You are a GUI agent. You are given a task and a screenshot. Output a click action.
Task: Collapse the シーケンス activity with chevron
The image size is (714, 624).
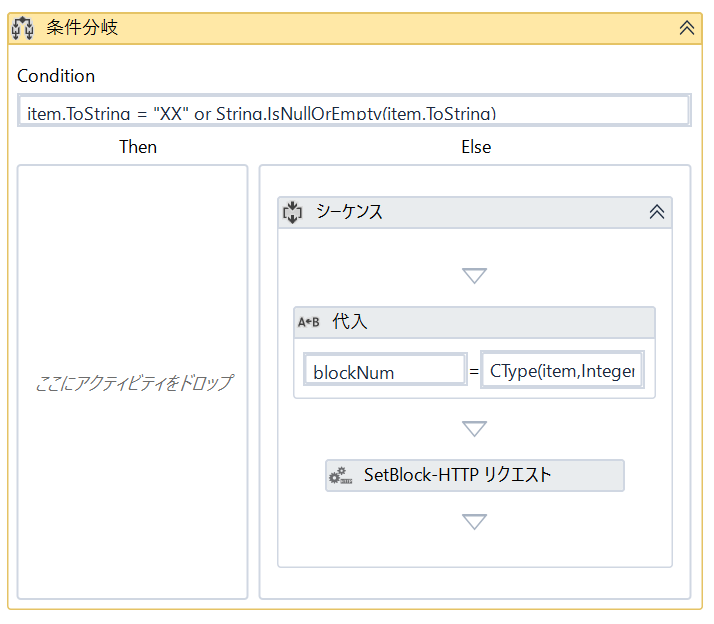pyautogui.click(x=657, y=212)
